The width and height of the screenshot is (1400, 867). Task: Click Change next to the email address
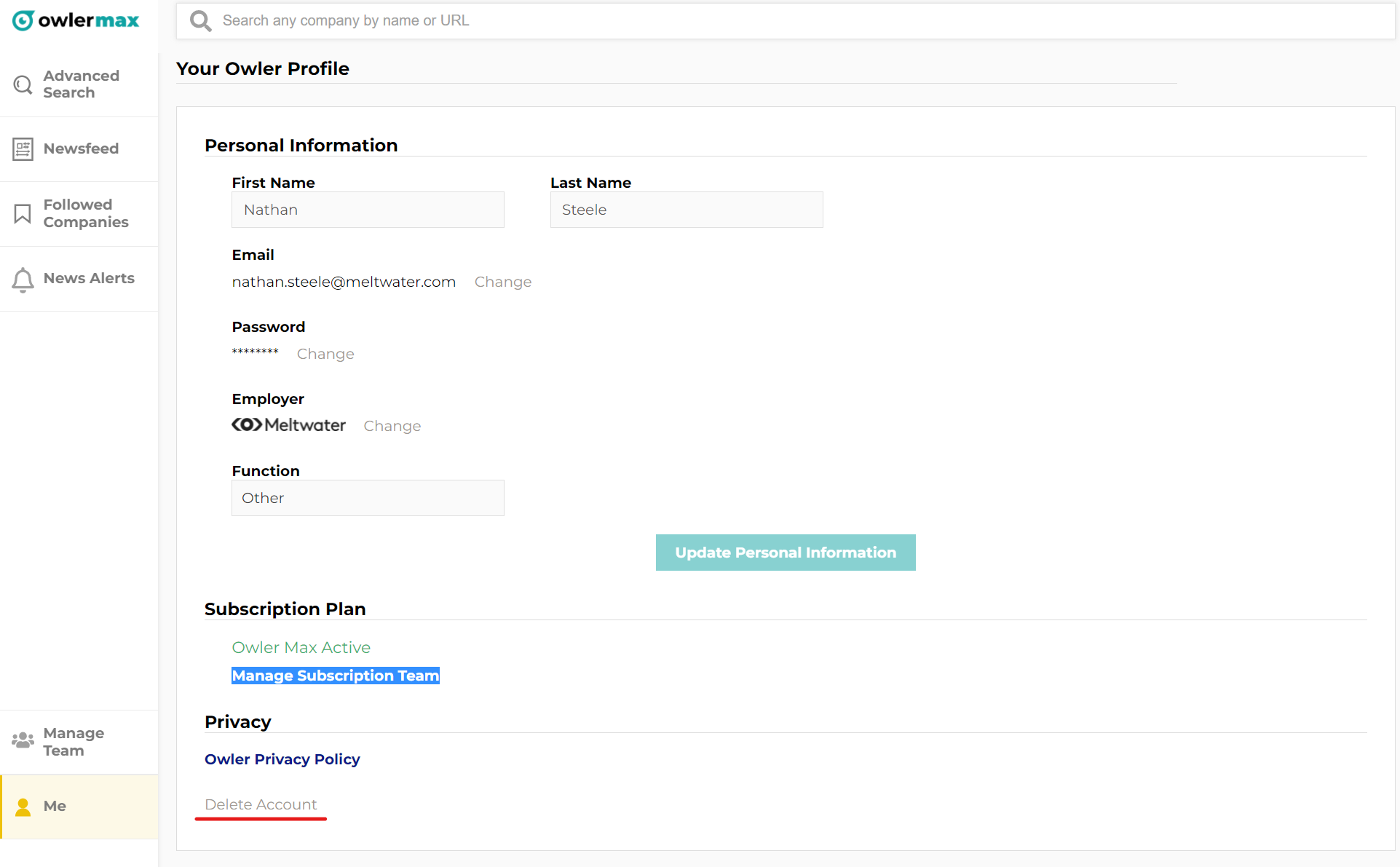coord(502,282)
